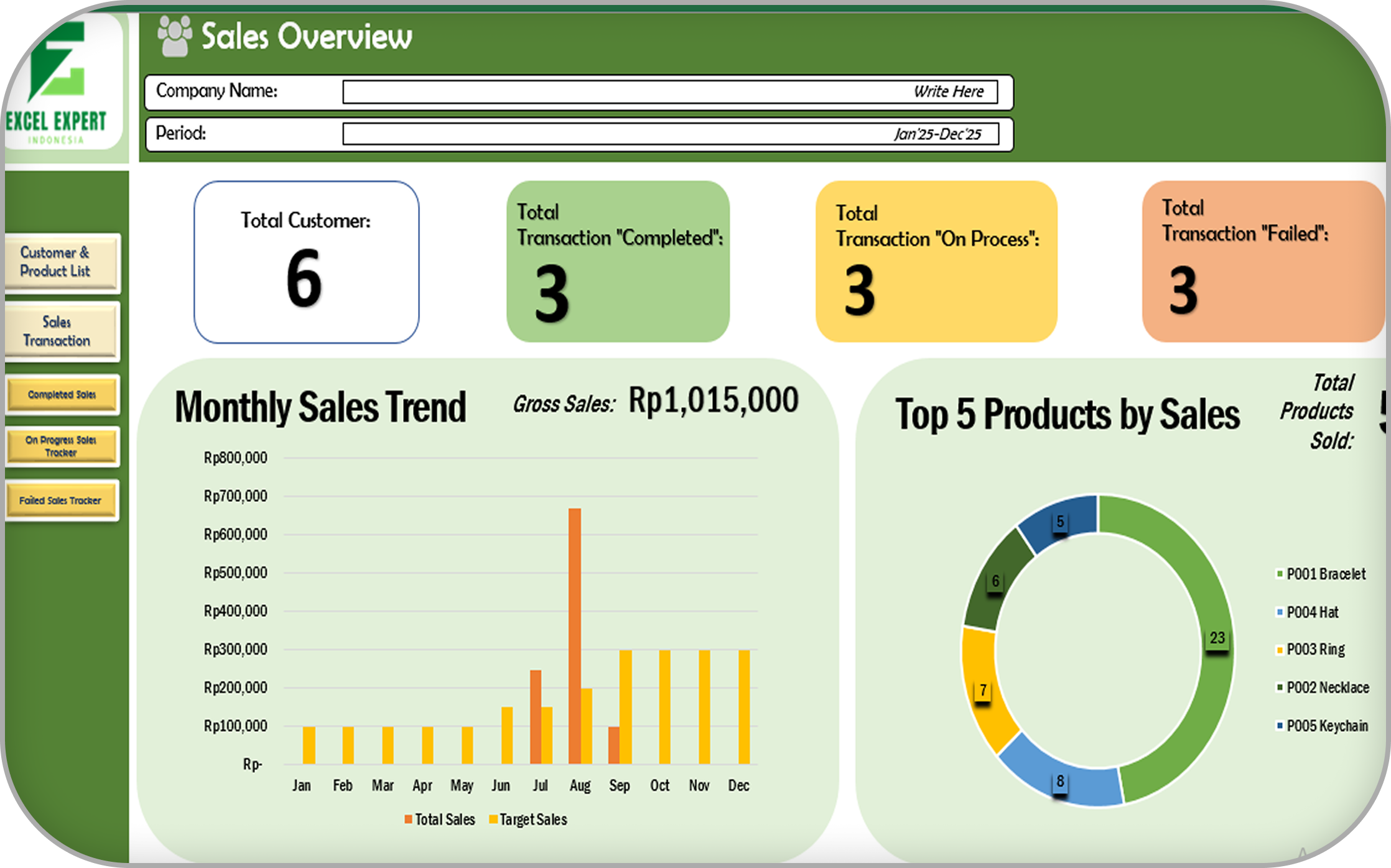Click the Target Sales legend swatch
1391x868 pixels.
click(x=493, y=820)
